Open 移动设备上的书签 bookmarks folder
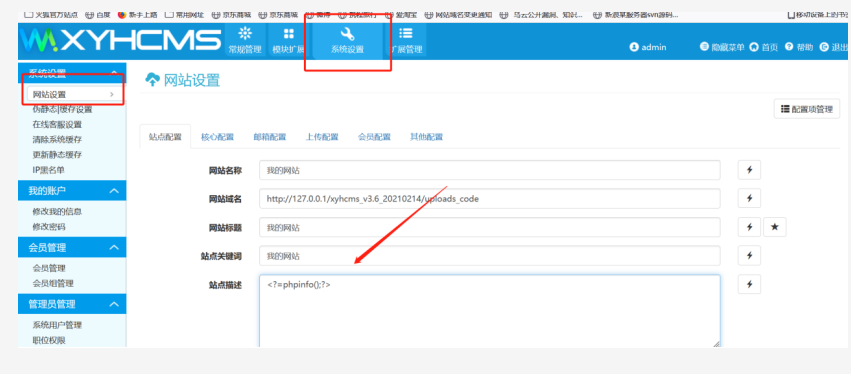This screenshot has width=851, height=374. click(819, 15)
